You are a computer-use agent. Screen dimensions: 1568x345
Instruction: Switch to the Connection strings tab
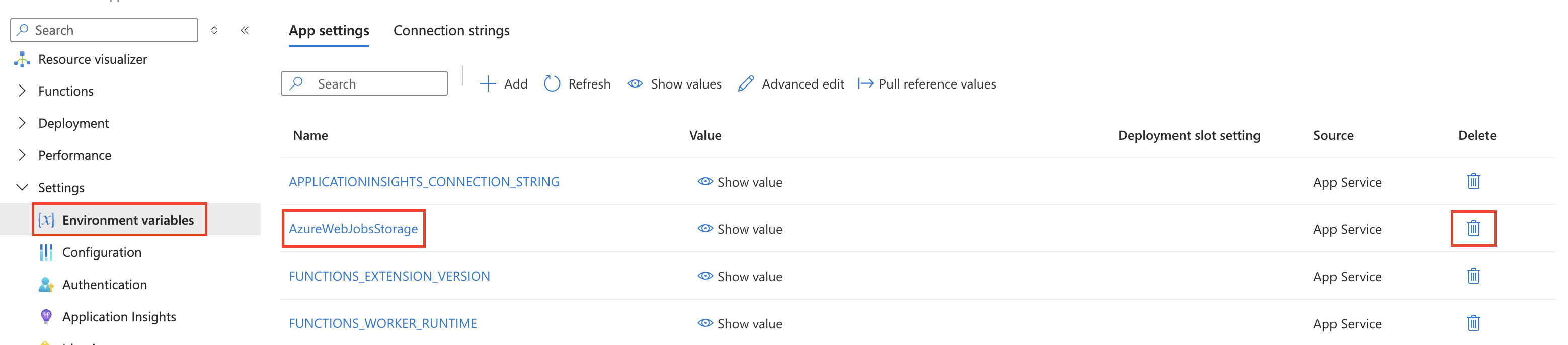(451, 30)
